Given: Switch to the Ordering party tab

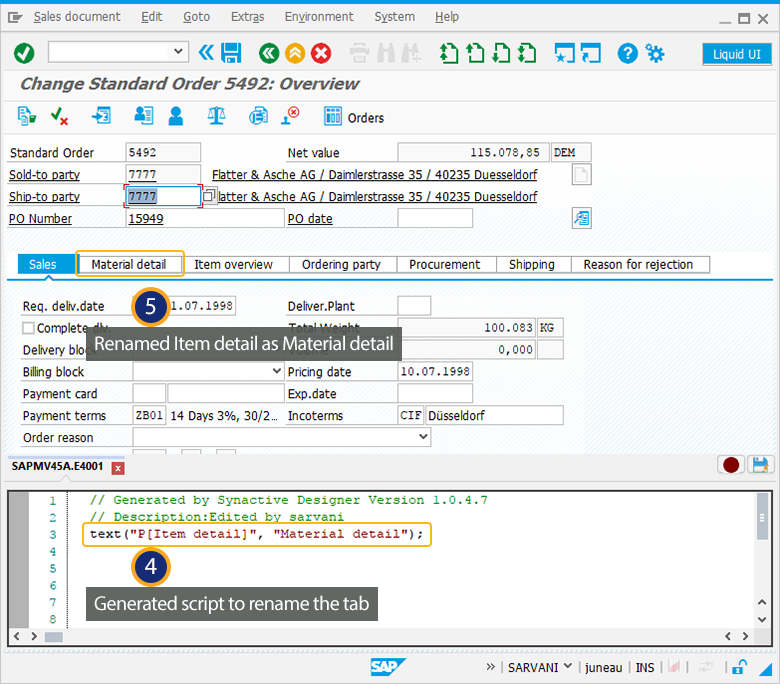Looking at the screenshot, I should (341, 264).
